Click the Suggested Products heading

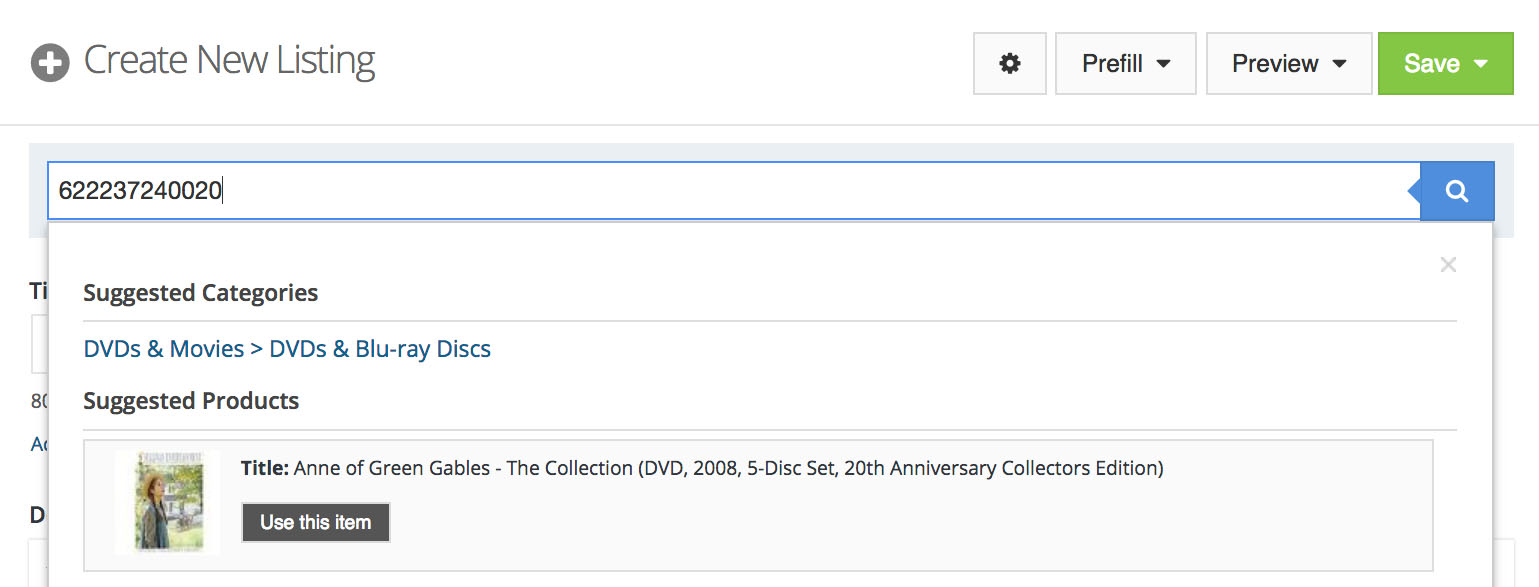pos(191,401)
